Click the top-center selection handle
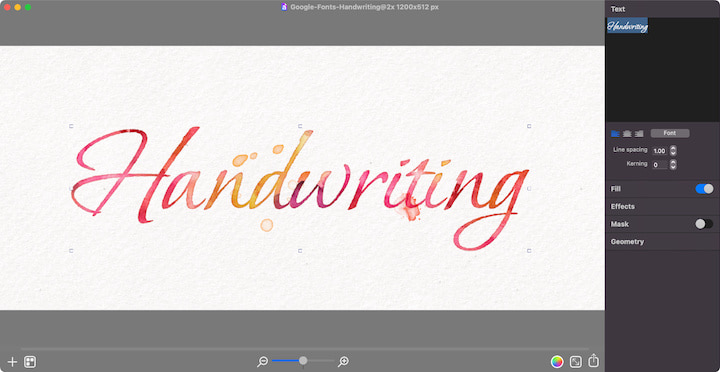The height and width of the screenshot is (372, 720). (x=300, y=126)
